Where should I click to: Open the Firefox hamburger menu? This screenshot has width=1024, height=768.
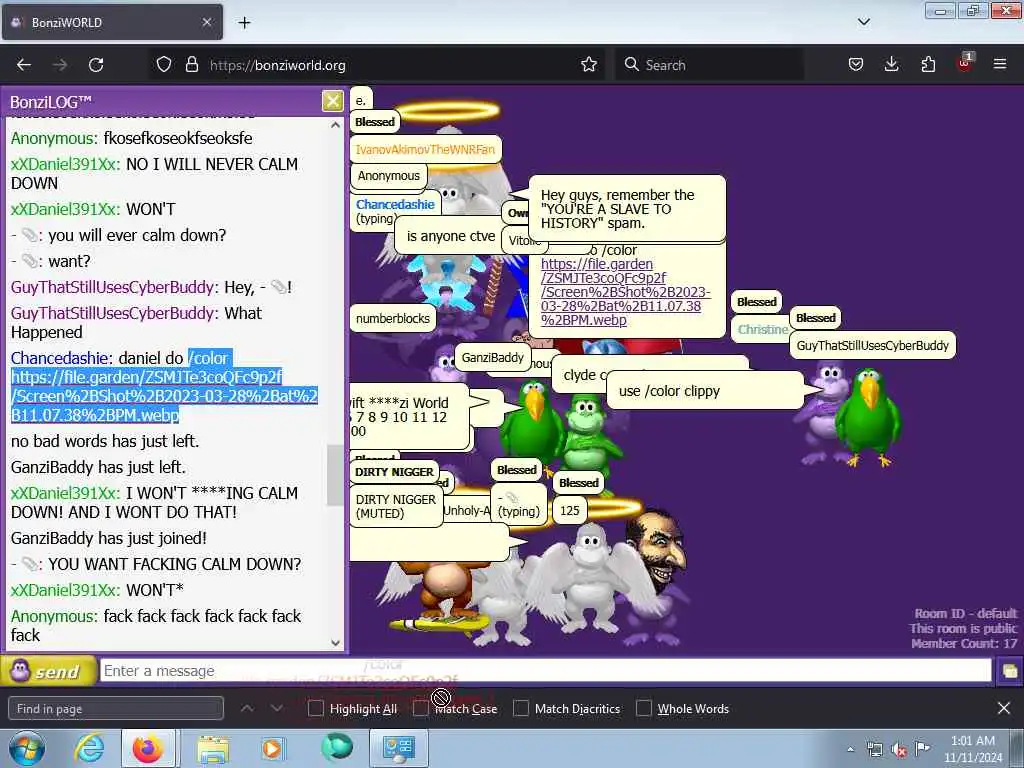(x=1000, y=65)
